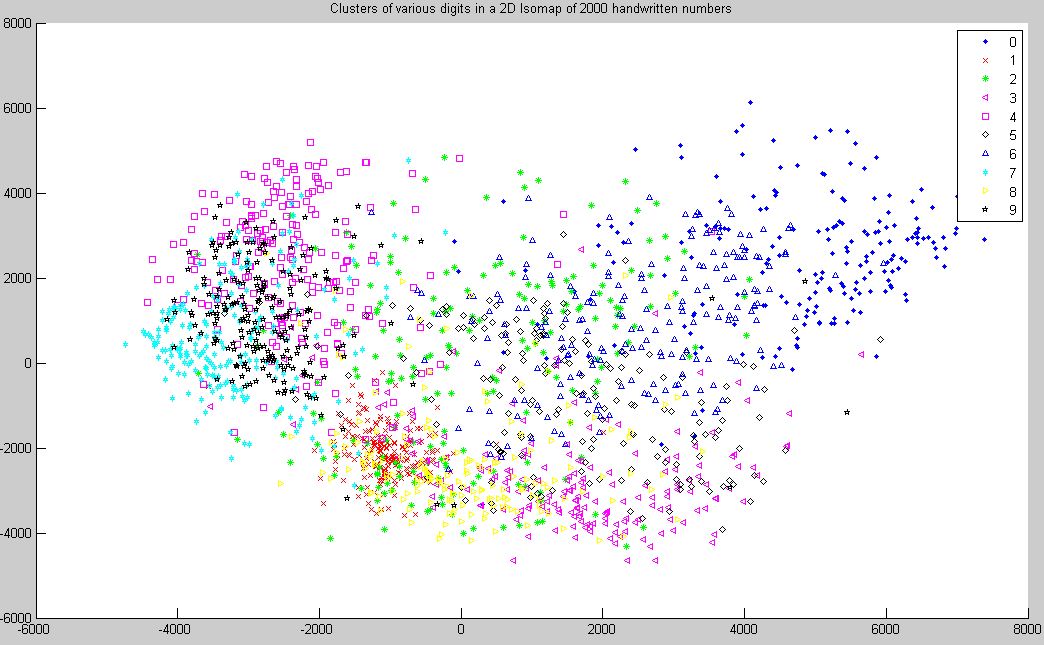Click the legend label "0"

(1013, 42)
